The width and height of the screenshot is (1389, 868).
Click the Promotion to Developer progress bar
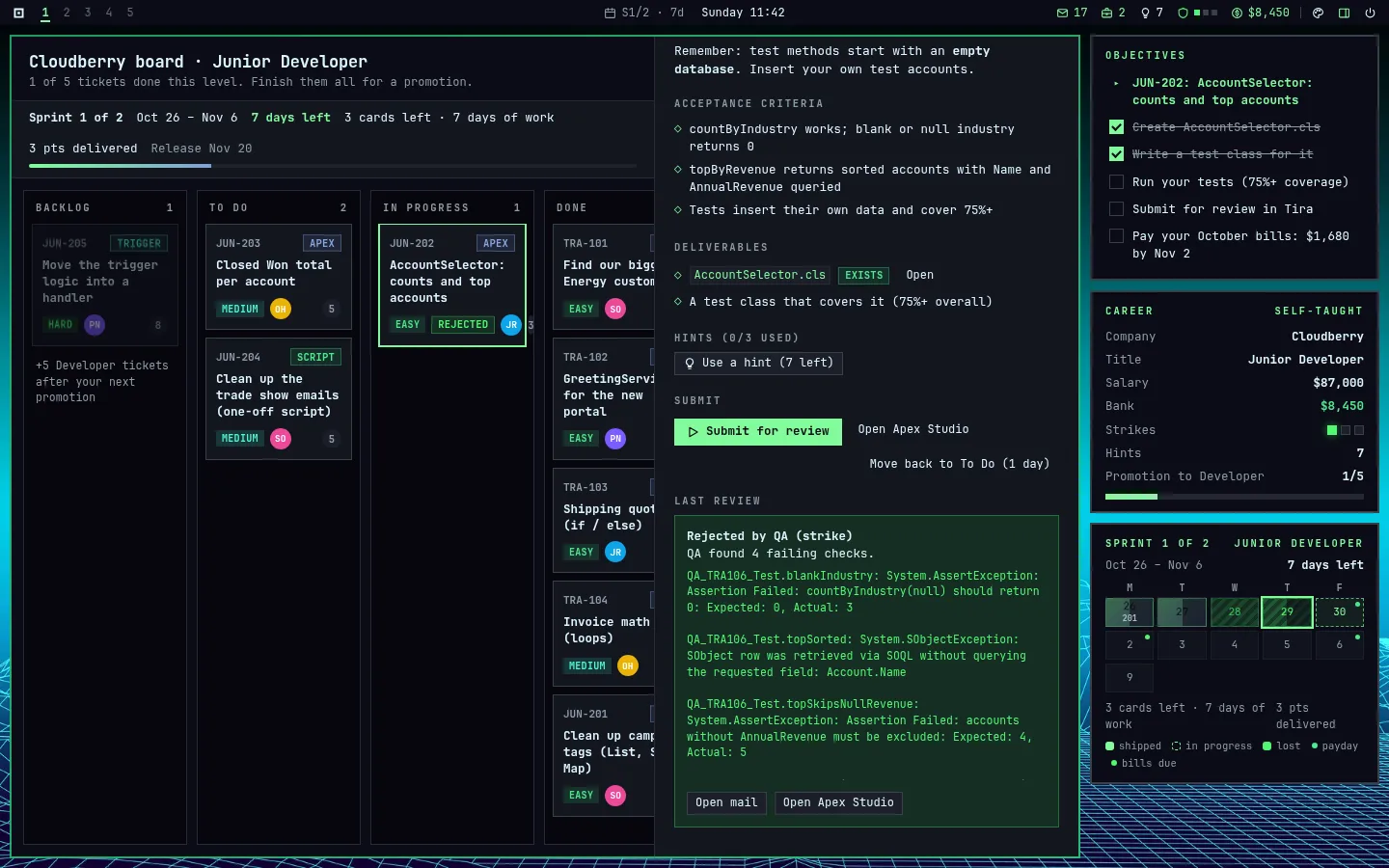[x=1235, y=497]
